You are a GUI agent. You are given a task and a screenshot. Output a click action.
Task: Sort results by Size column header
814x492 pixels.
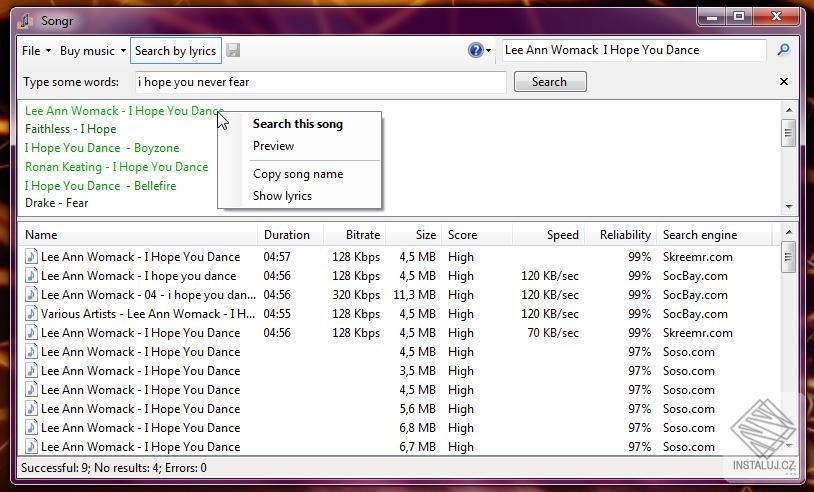coord(413,235)
